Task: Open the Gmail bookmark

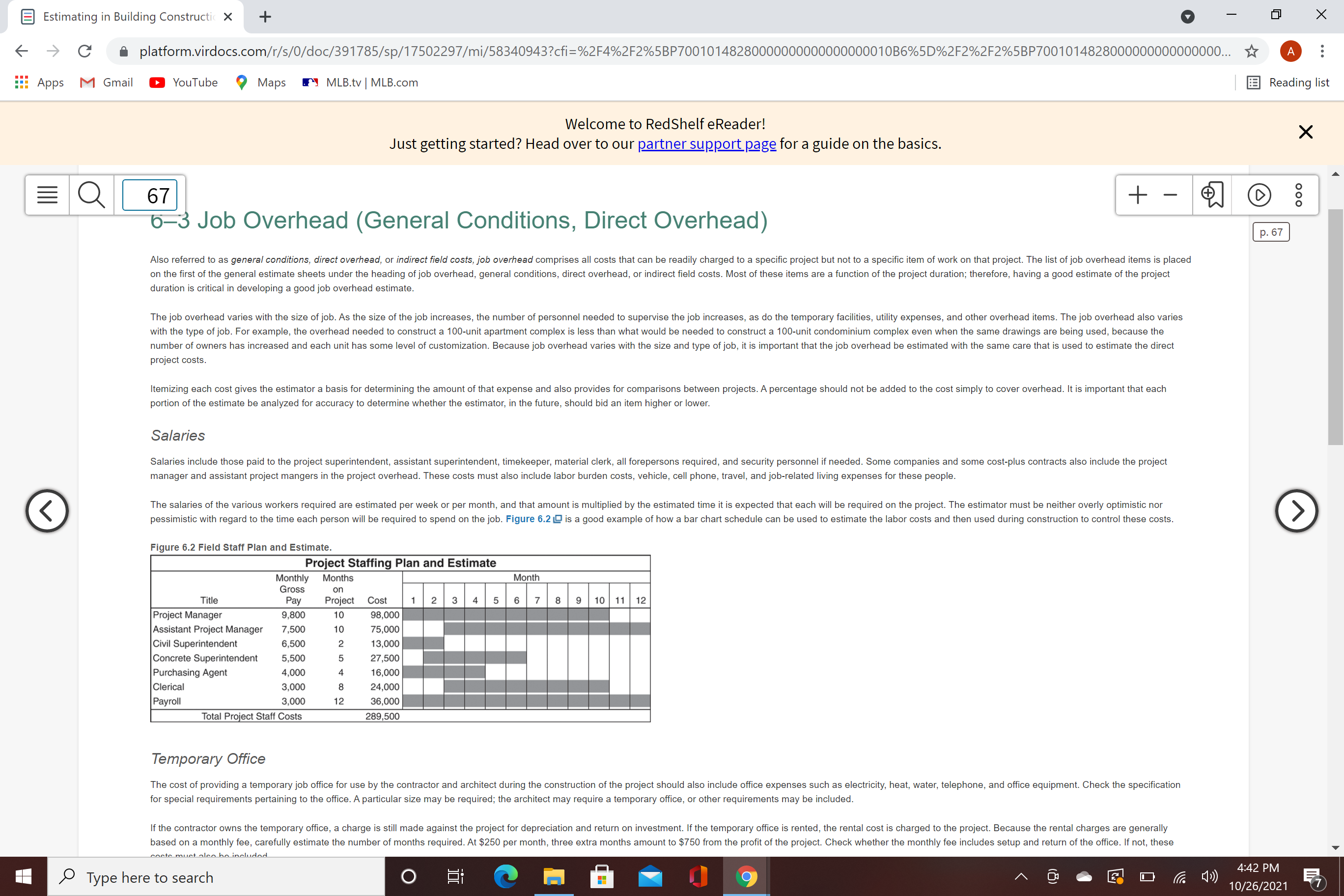Action: click(x=106, y=83)
